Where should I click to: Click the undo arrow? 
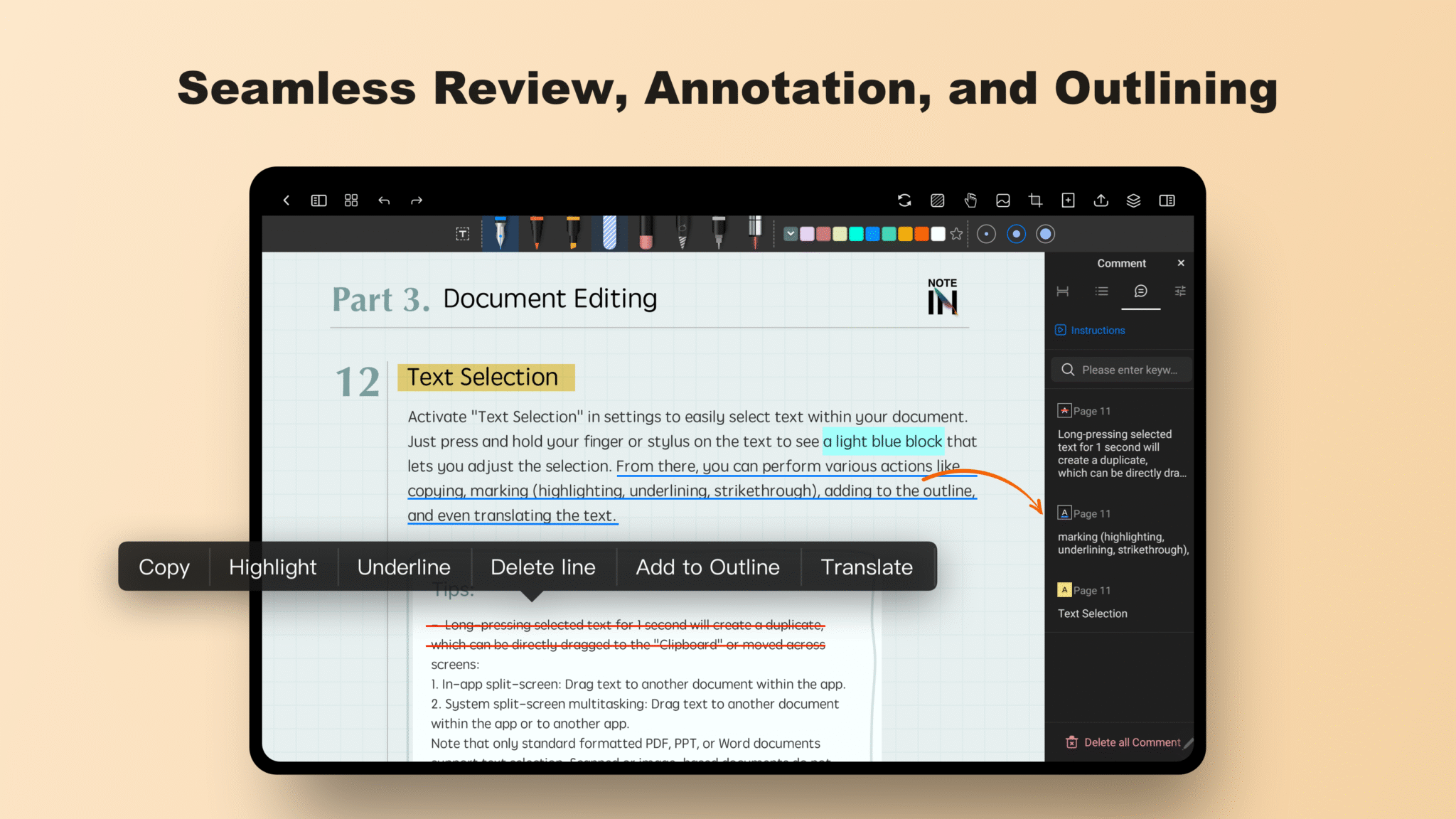pyautogui.click(x=384, y=200)
